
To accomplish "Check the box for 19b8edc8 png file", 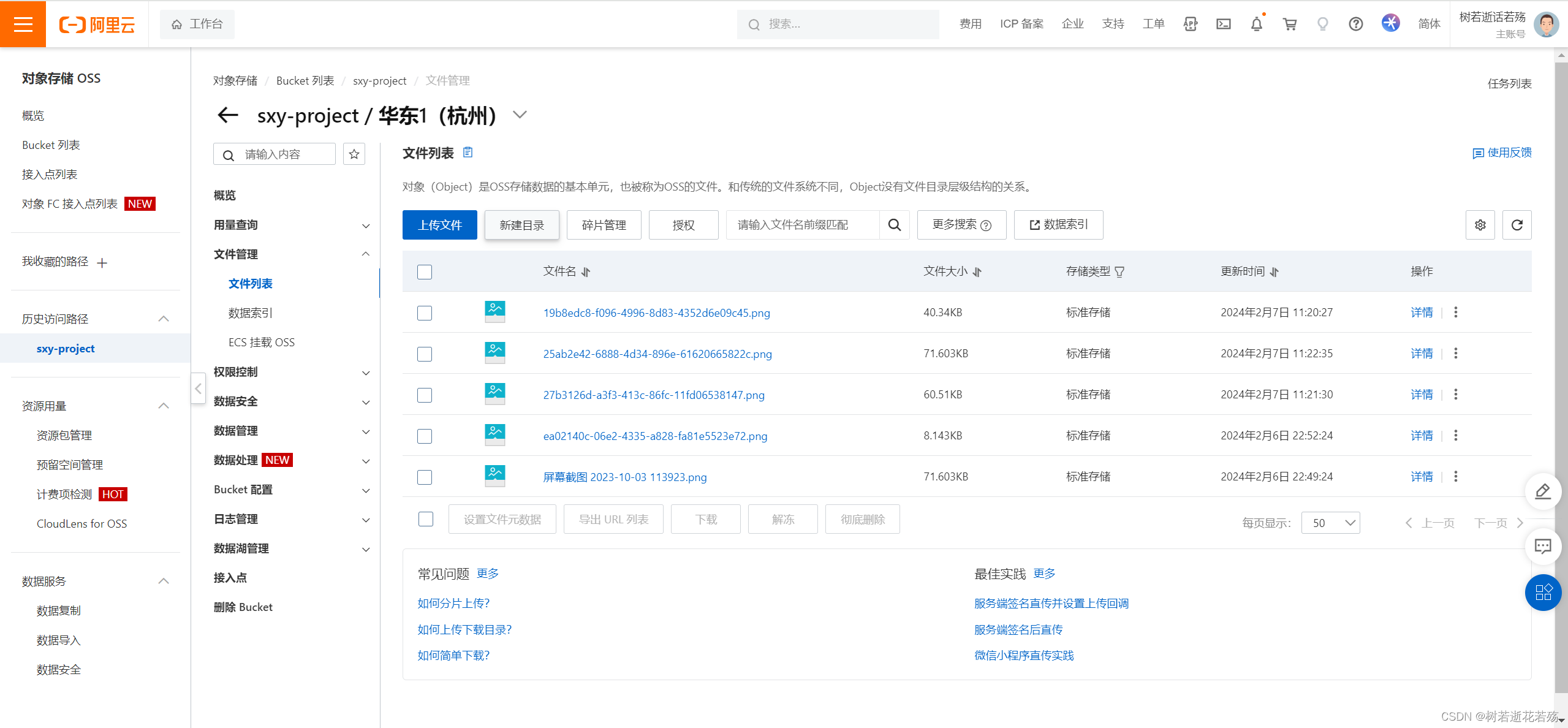I will (x=425, y=313).
